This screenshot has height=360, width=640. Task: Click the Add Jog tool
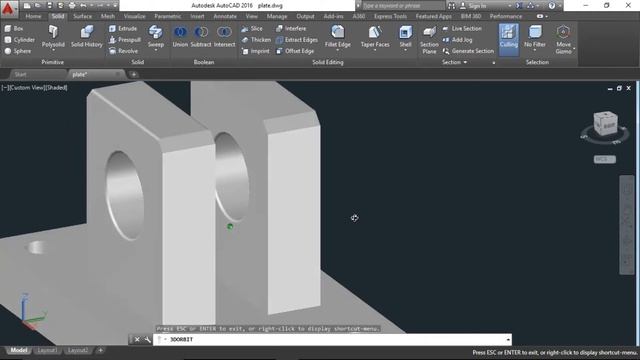(457, 40)
